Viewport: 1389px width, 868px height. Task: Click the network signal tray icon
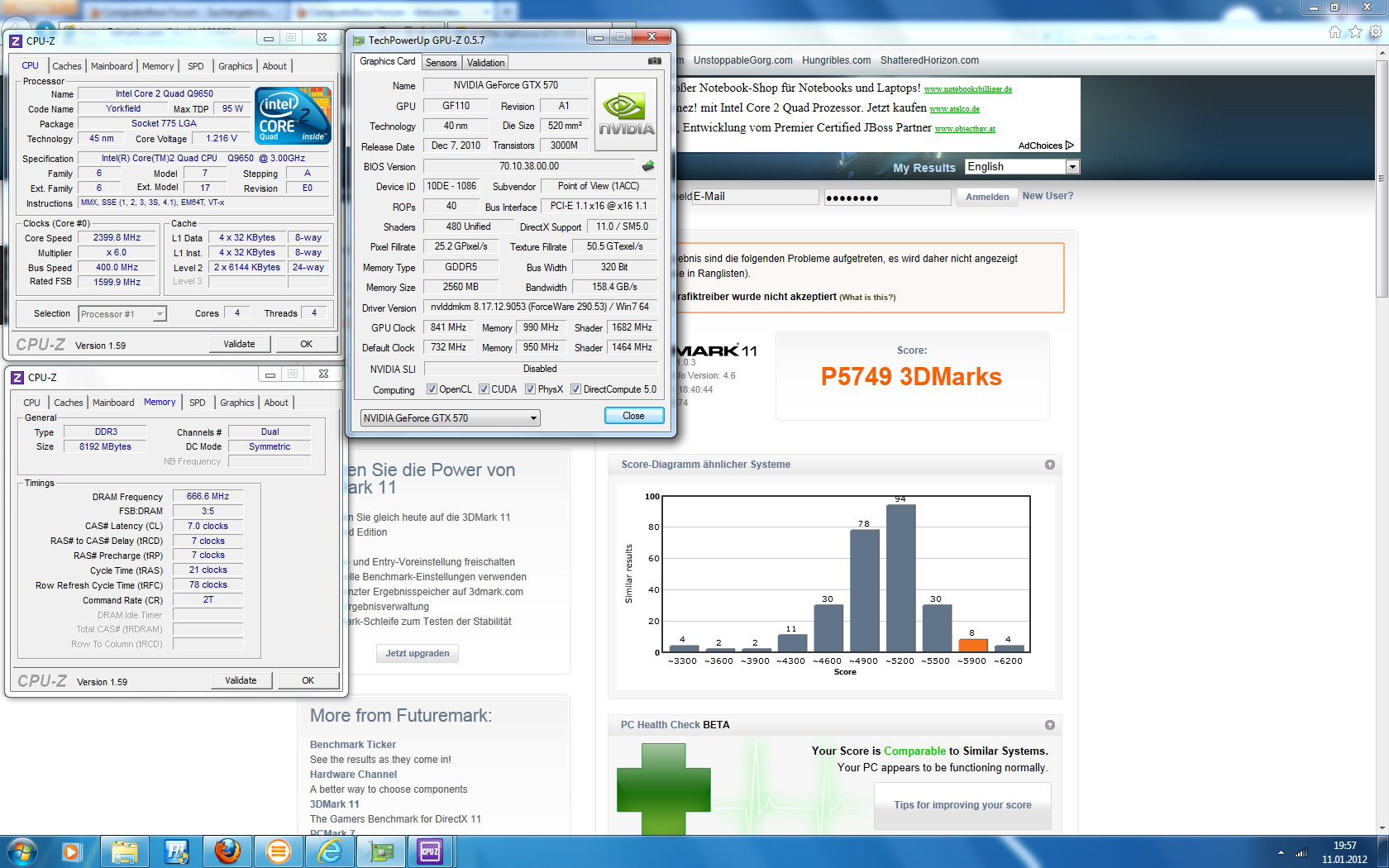click(x=1301, y=852)
